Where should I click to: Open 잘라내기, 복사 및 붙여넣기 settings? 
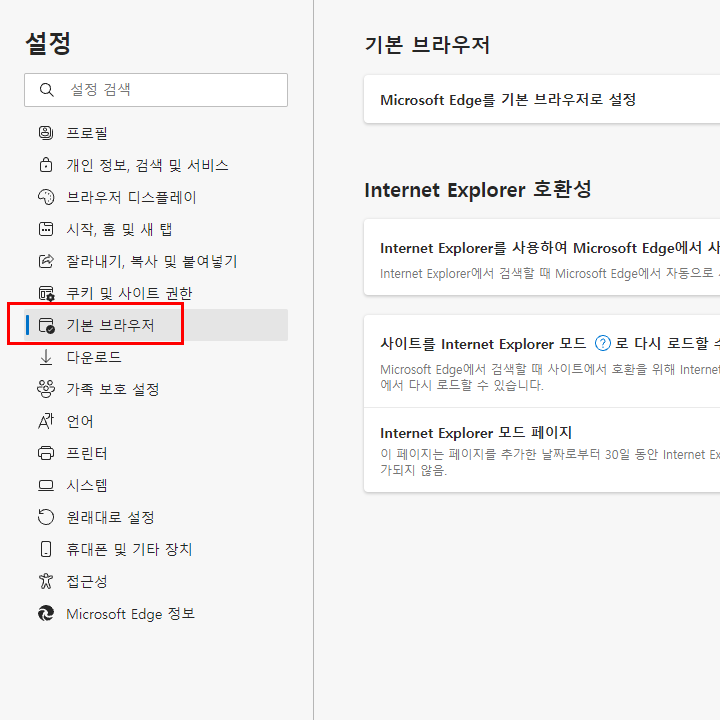click(x=156, y=261)
